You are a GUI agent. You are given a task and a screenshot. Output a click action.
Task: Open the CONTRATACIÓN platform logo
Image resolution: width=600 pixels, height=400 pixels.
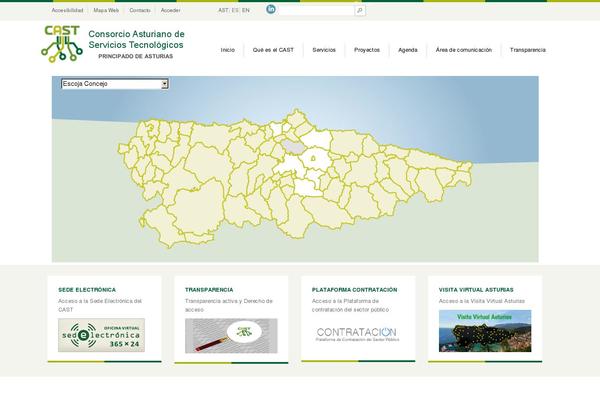(x=357, y=334)
